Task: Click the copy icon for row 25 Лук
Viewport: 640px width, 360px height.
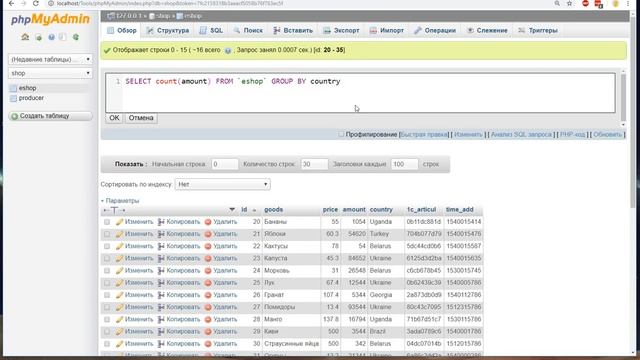Action: (x=161, y=283)
